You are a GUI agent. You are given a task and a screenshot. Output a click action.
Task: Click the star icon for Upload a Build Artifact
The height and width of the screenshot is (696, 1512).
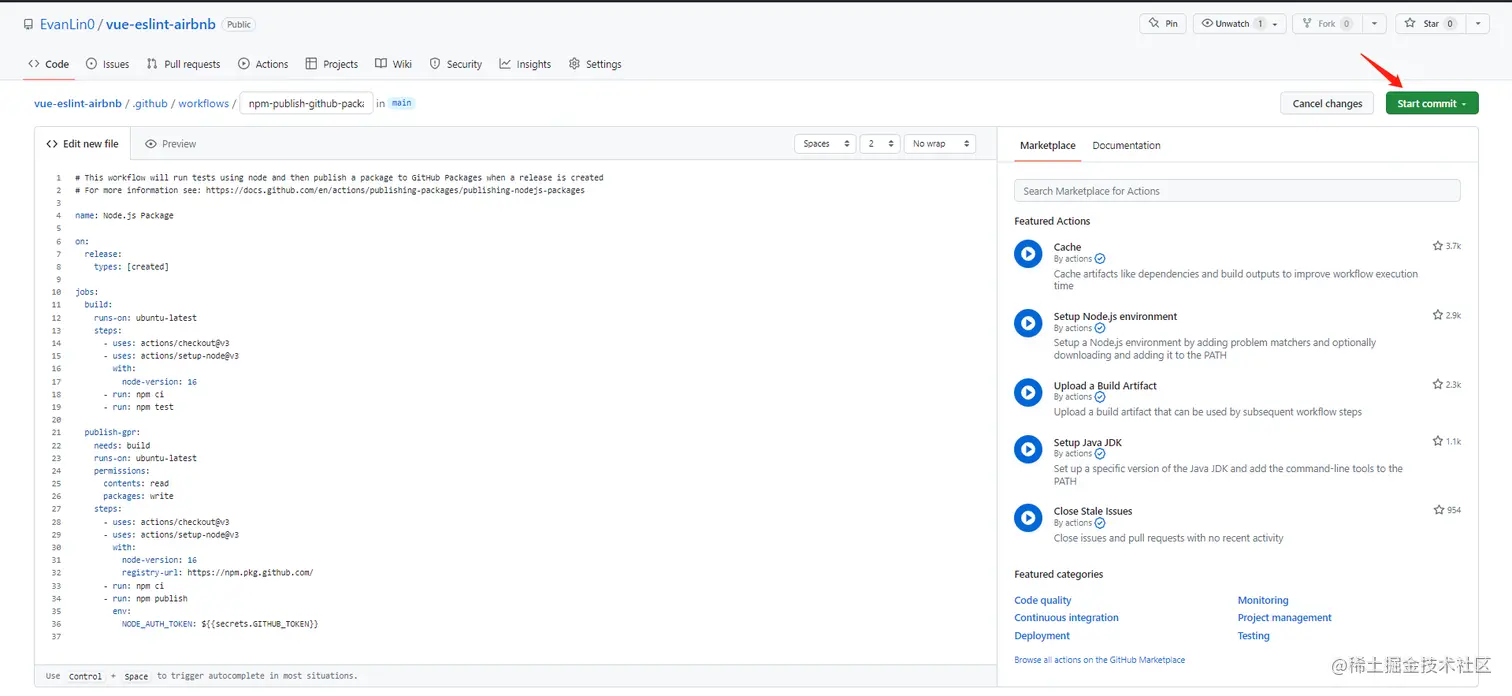click(1438, 384)
